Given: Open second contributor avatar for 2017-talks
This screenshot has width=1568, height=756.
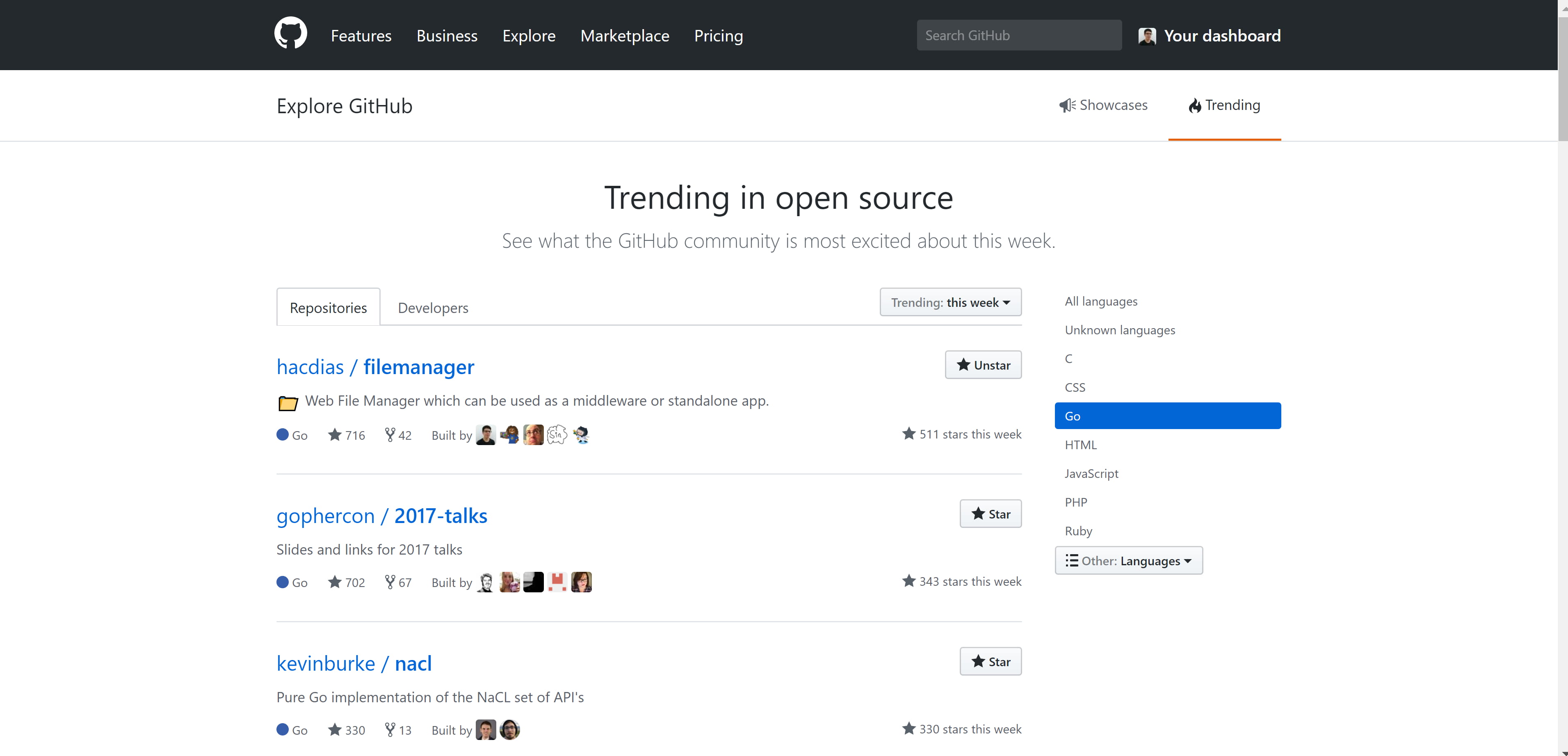Looking at the screenshot, I should click(x=509, y=582).
